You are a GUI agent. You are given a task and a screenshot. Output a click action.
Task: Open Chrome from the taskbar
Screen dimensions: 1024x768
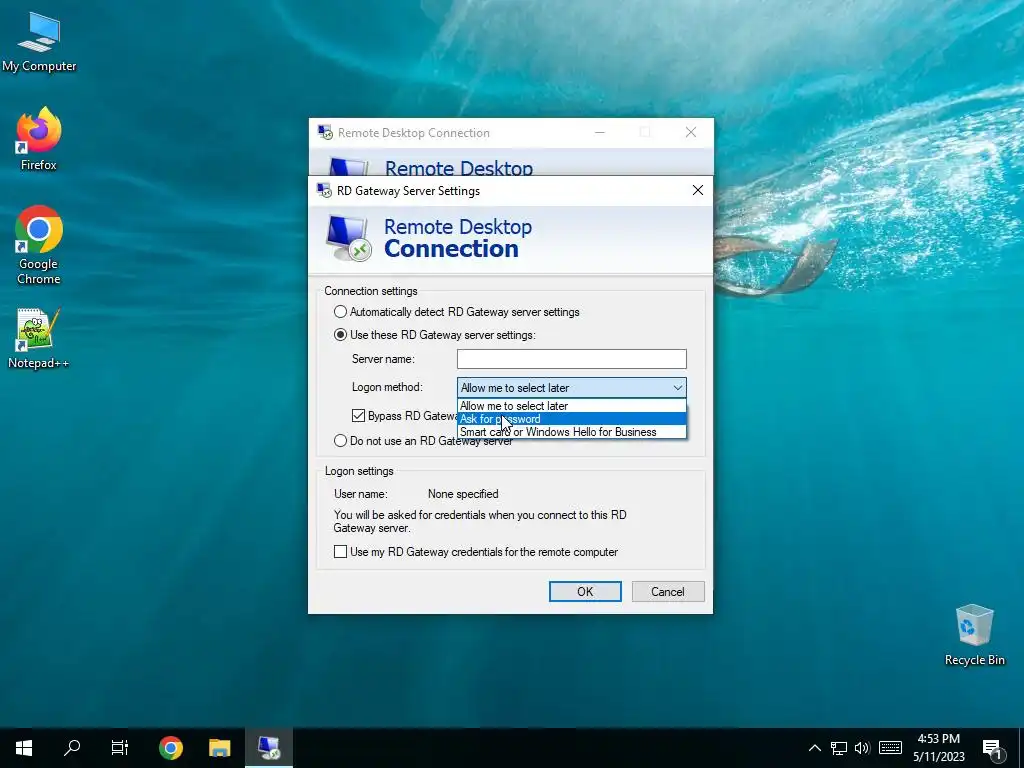[x=170, y=748]
